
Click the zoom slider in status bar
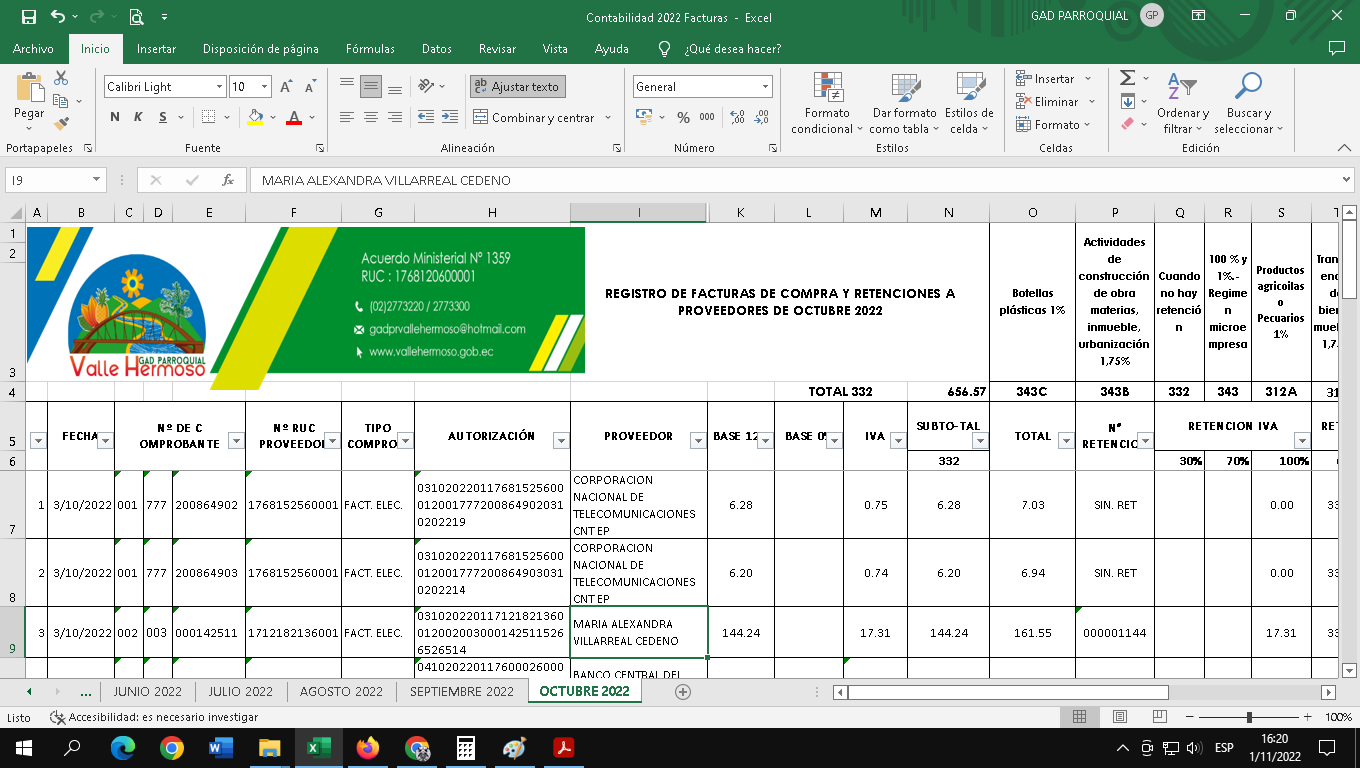point(1249,717)
